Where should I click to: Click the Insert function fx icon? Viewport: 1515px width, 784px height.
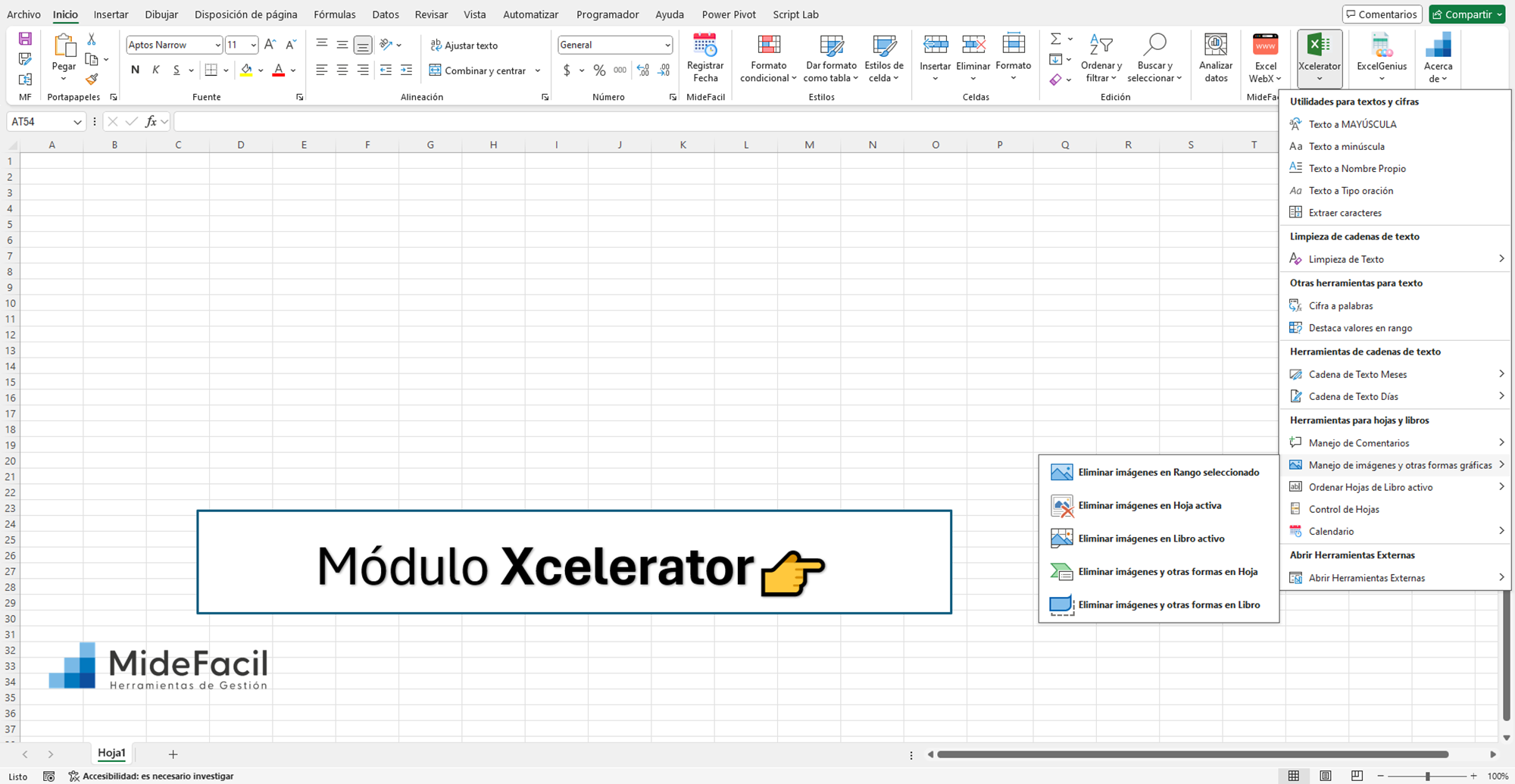151,121
